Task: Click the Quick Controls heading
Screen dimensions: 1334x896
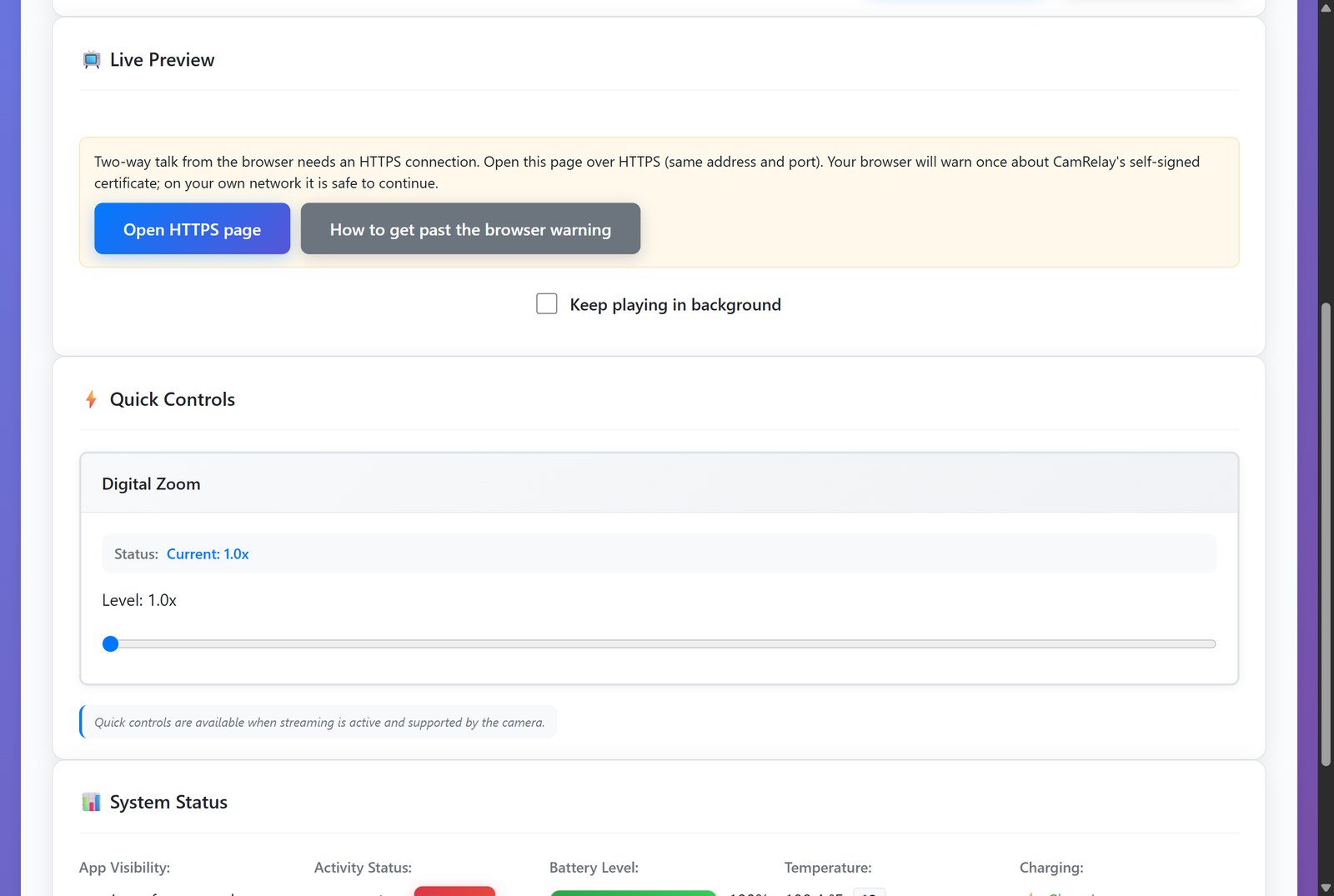Action: (x=173, y=399)
